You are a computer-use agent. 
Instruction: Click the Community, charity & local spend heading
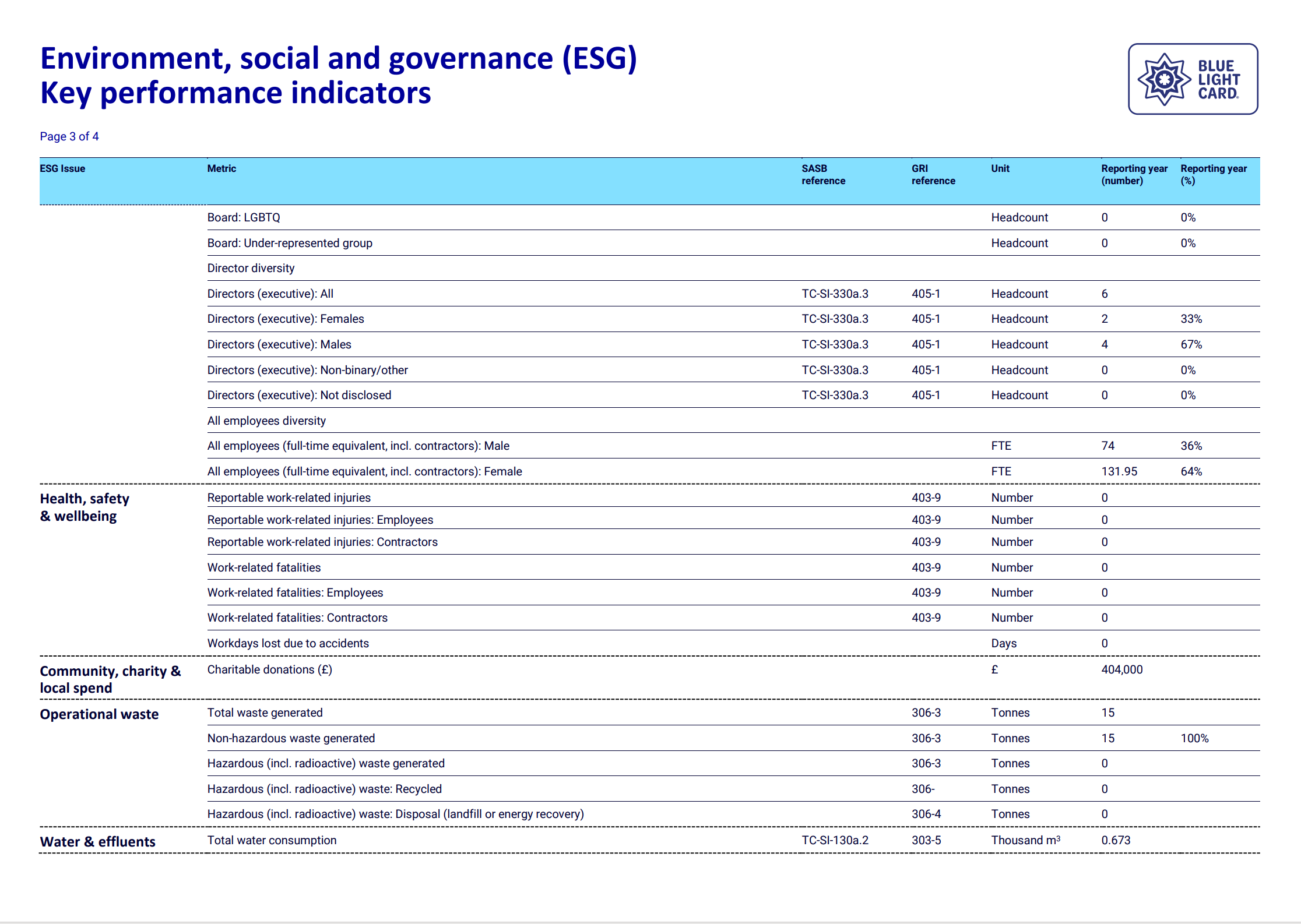(110, 679)
